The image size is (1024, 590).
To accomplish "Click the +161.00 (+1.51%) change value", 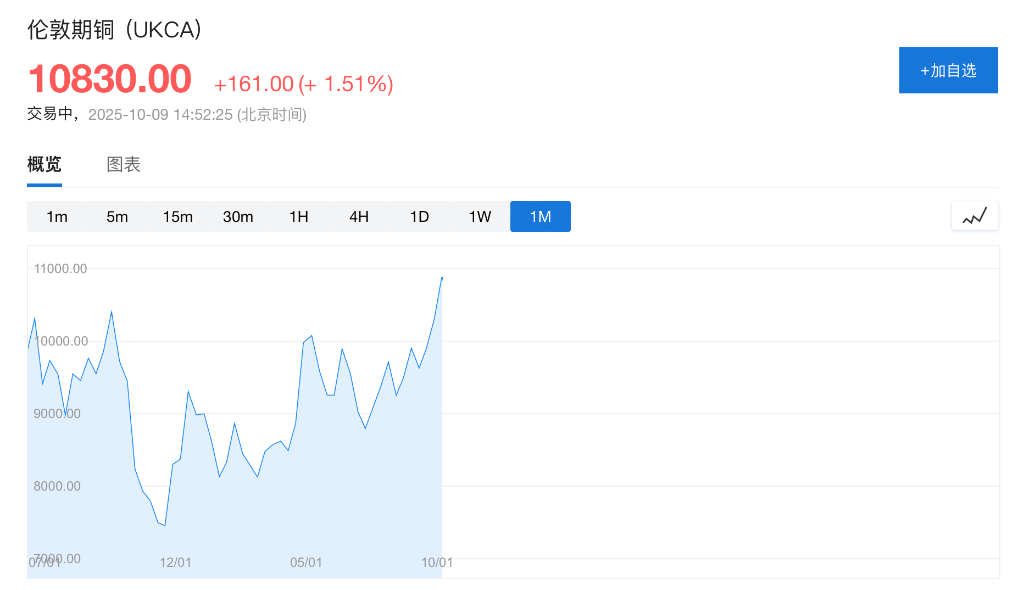I will [x=303, y=84].
